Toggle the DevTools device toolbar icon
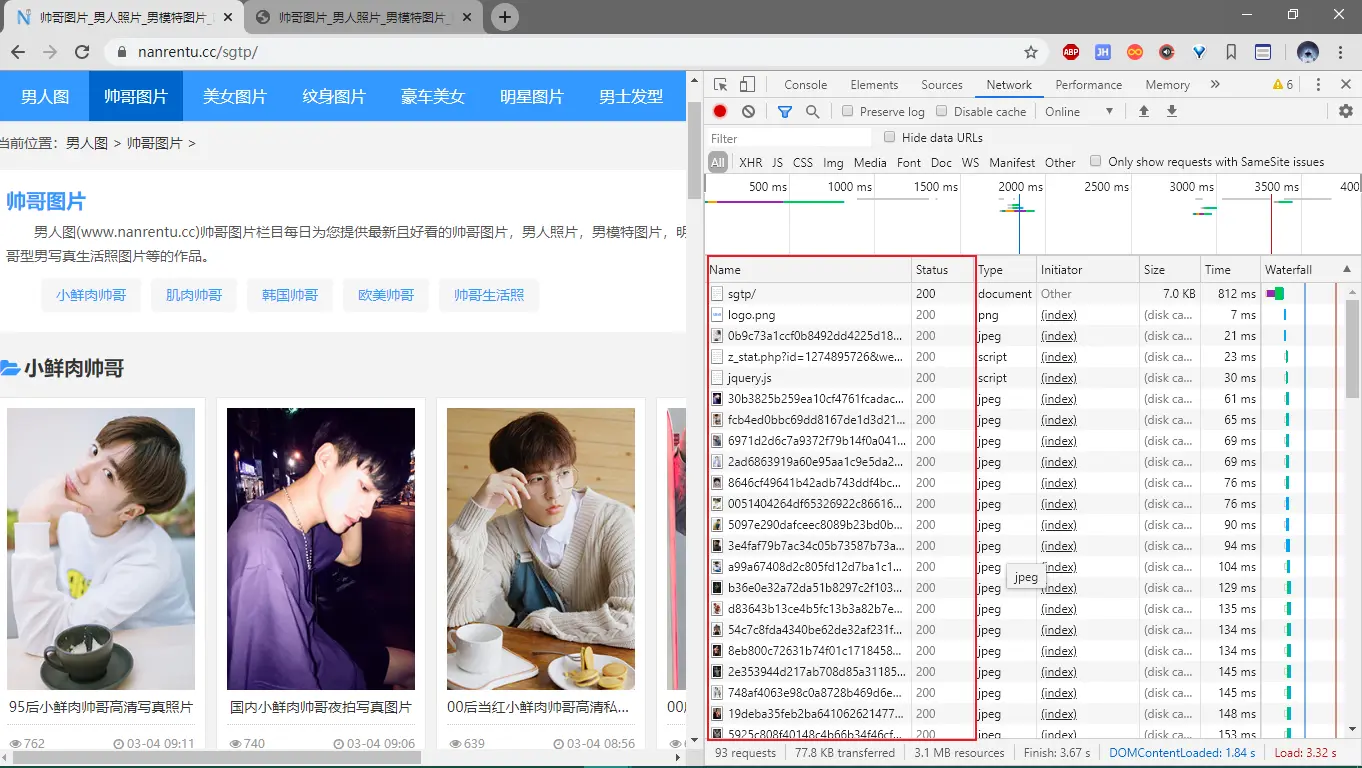Screen dimensions: 1362x768 pos(747,85)
